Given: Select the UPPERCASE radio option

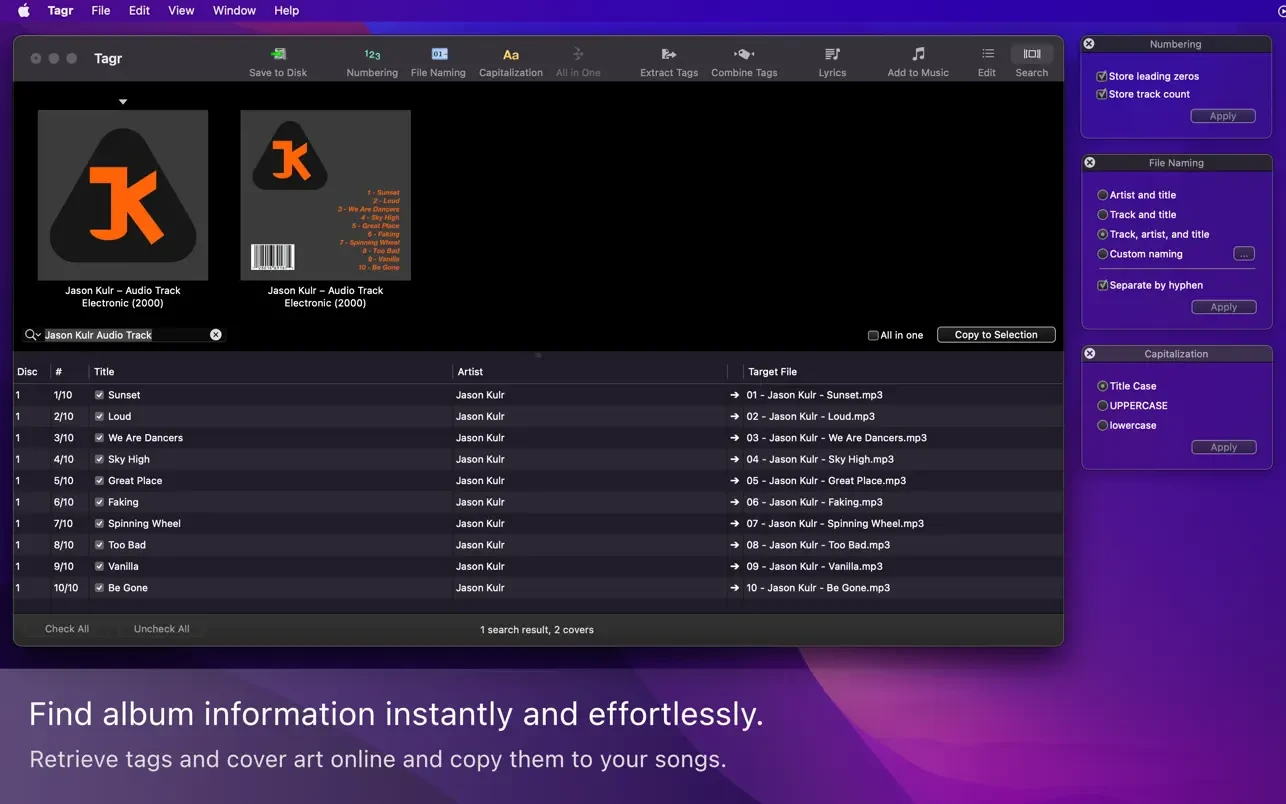Looking at the screenshot, I should tap(1103, 406).
